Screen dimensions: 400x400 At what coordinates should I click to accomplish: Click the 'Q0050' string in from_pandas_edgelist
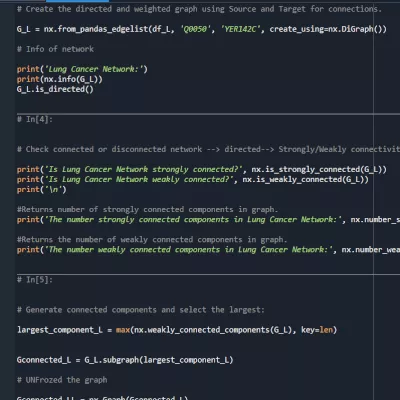point(196,29)
